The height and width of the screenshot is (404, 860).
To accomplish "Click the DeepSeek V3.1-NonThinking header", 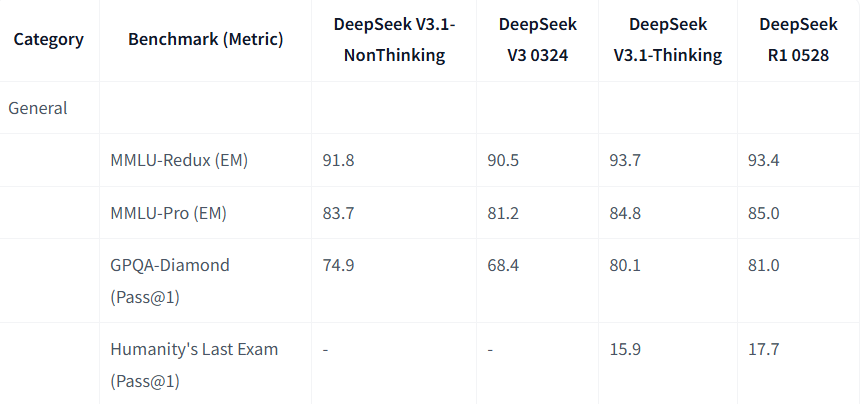I will pos(394,40).
